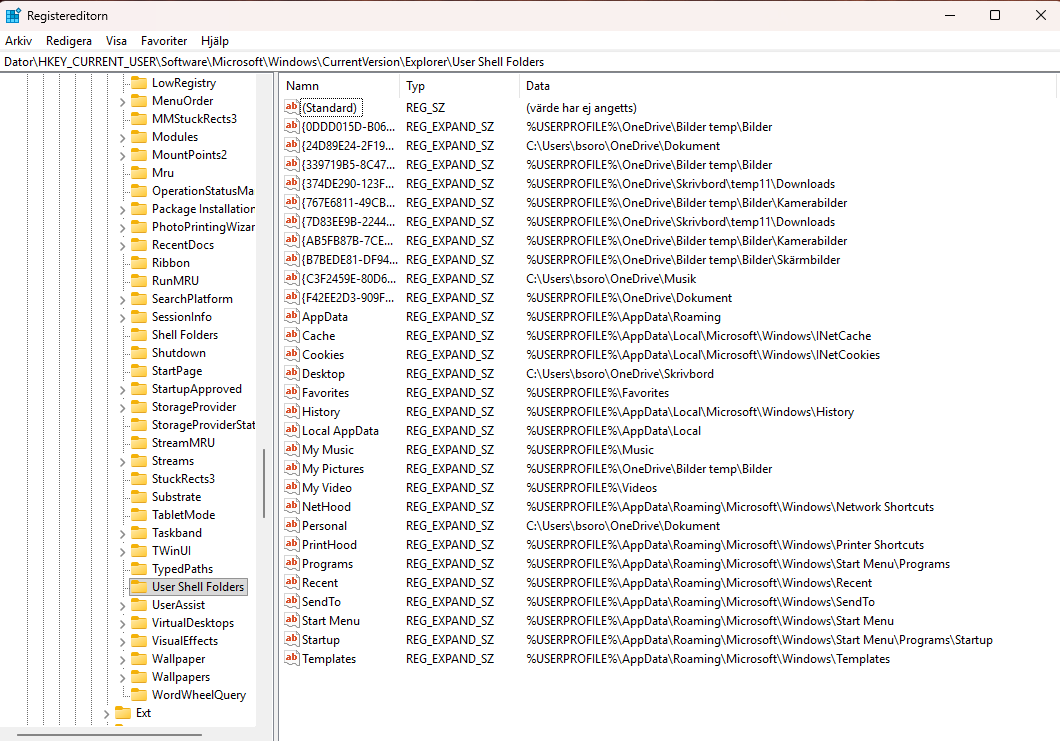Select the Personal registry value
This screenshot has height=741, width=1060.
(x=324, y=525)
